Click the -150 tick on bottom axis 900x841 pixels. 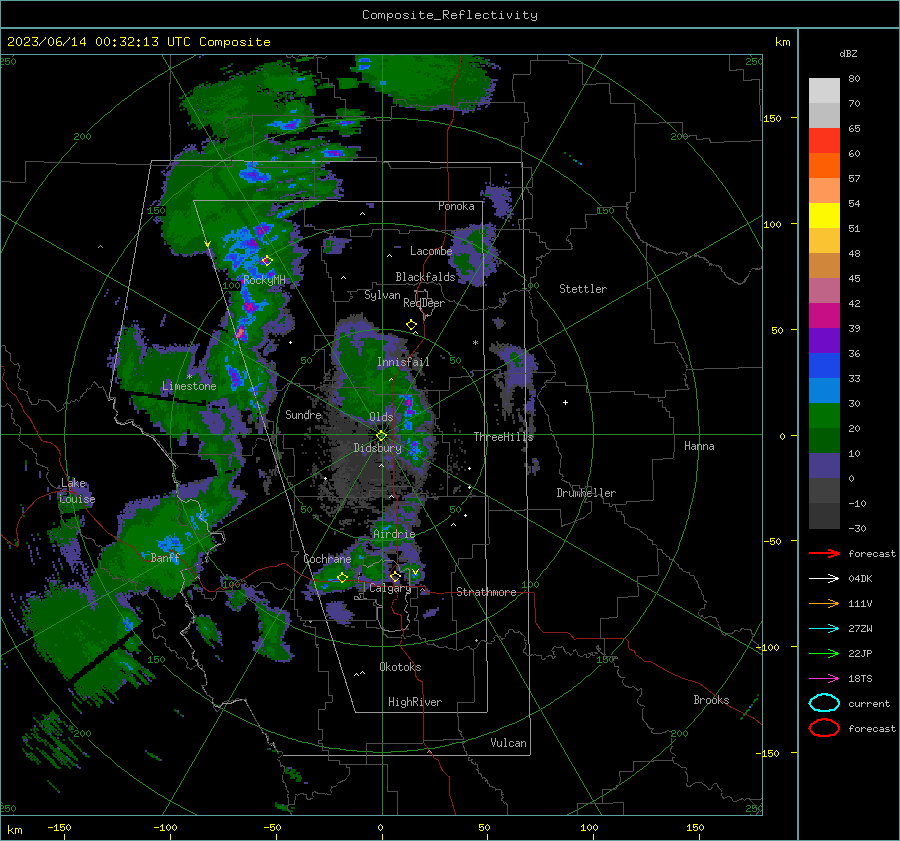coord(59,827)
